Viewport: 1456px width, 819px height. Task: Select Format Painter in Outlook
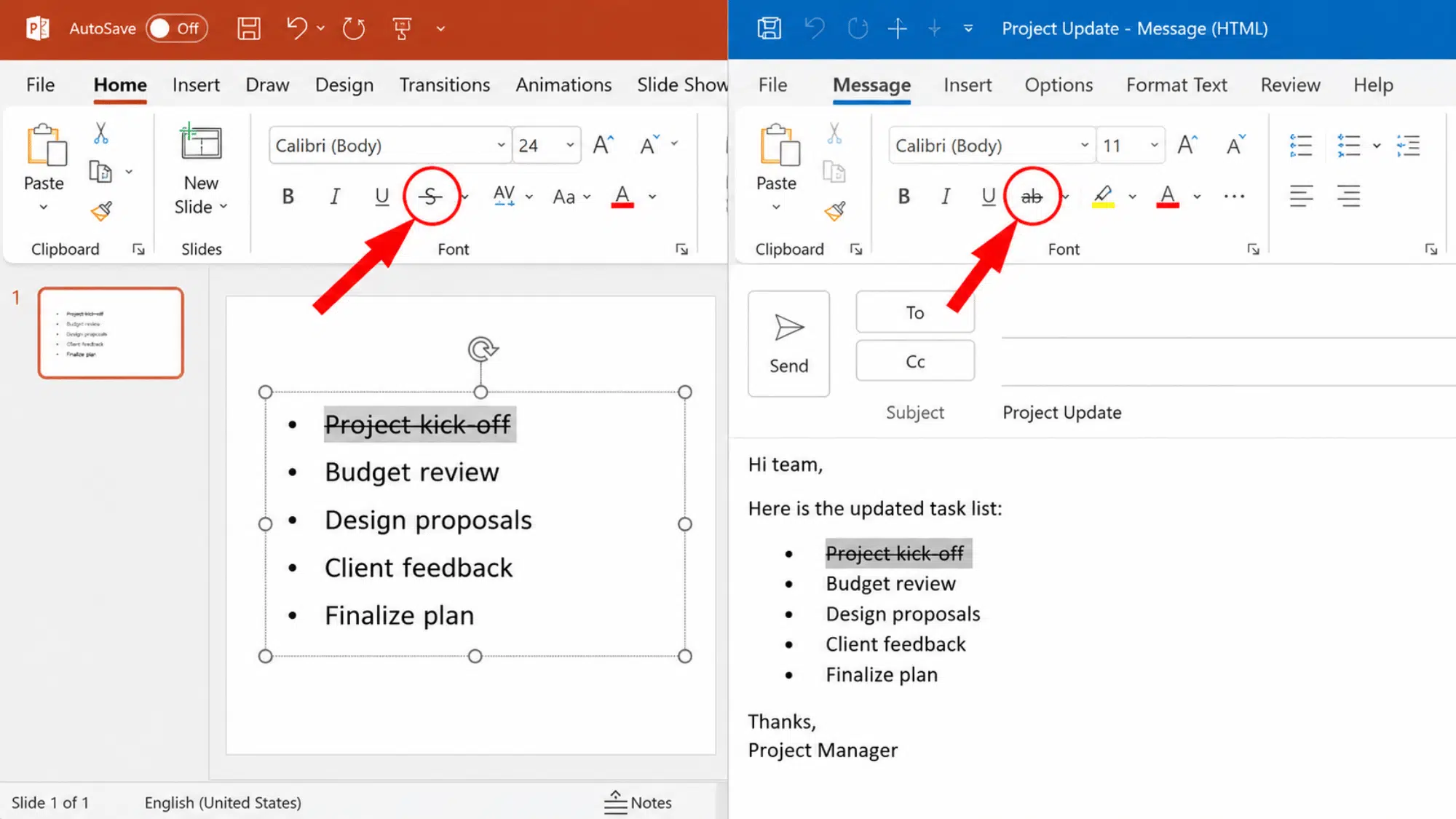pyautogui.click(x=834, y=211)
